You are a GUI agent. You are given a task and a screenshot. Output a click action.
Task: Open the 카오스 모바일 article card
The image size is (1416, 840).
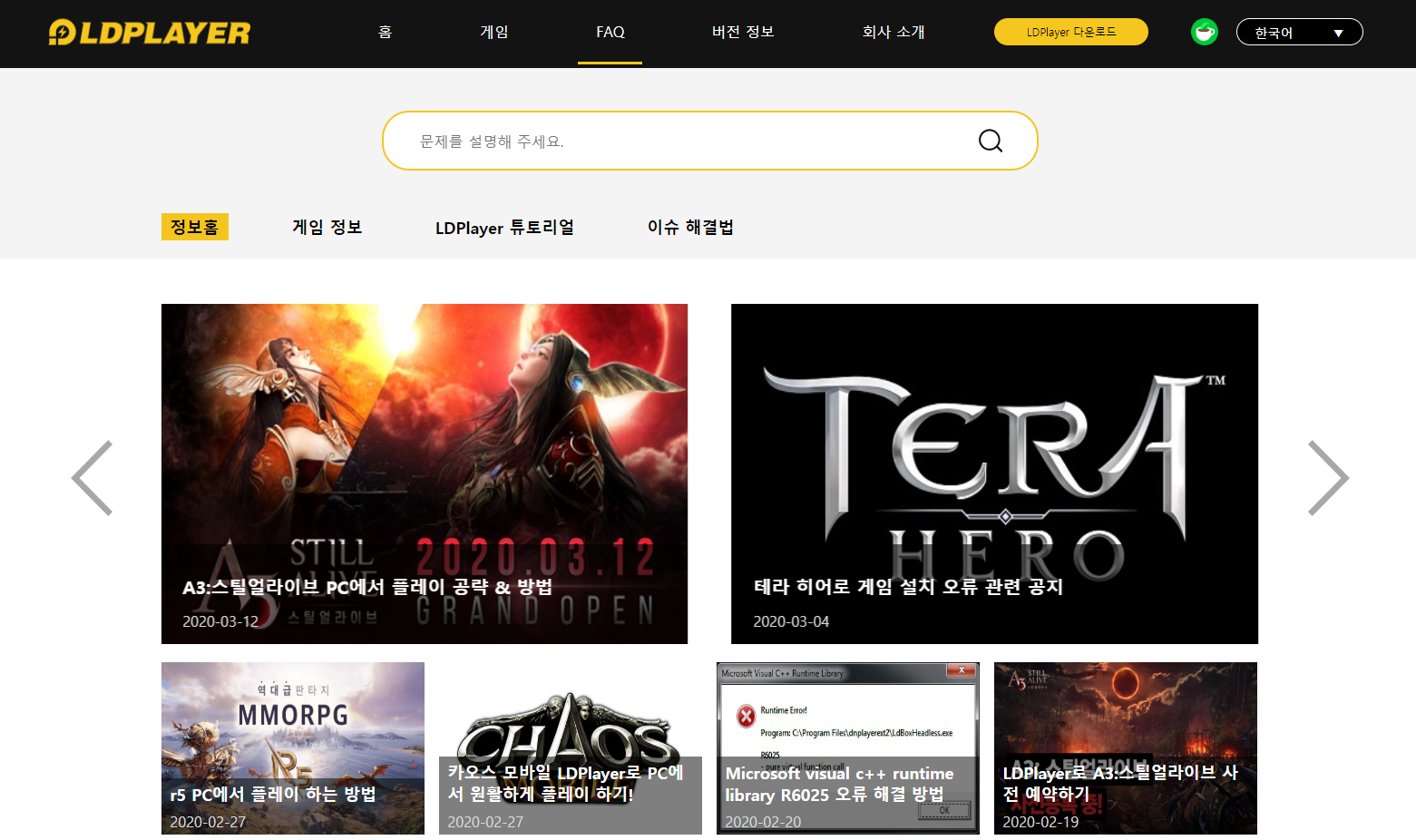(x=571, y=748)
